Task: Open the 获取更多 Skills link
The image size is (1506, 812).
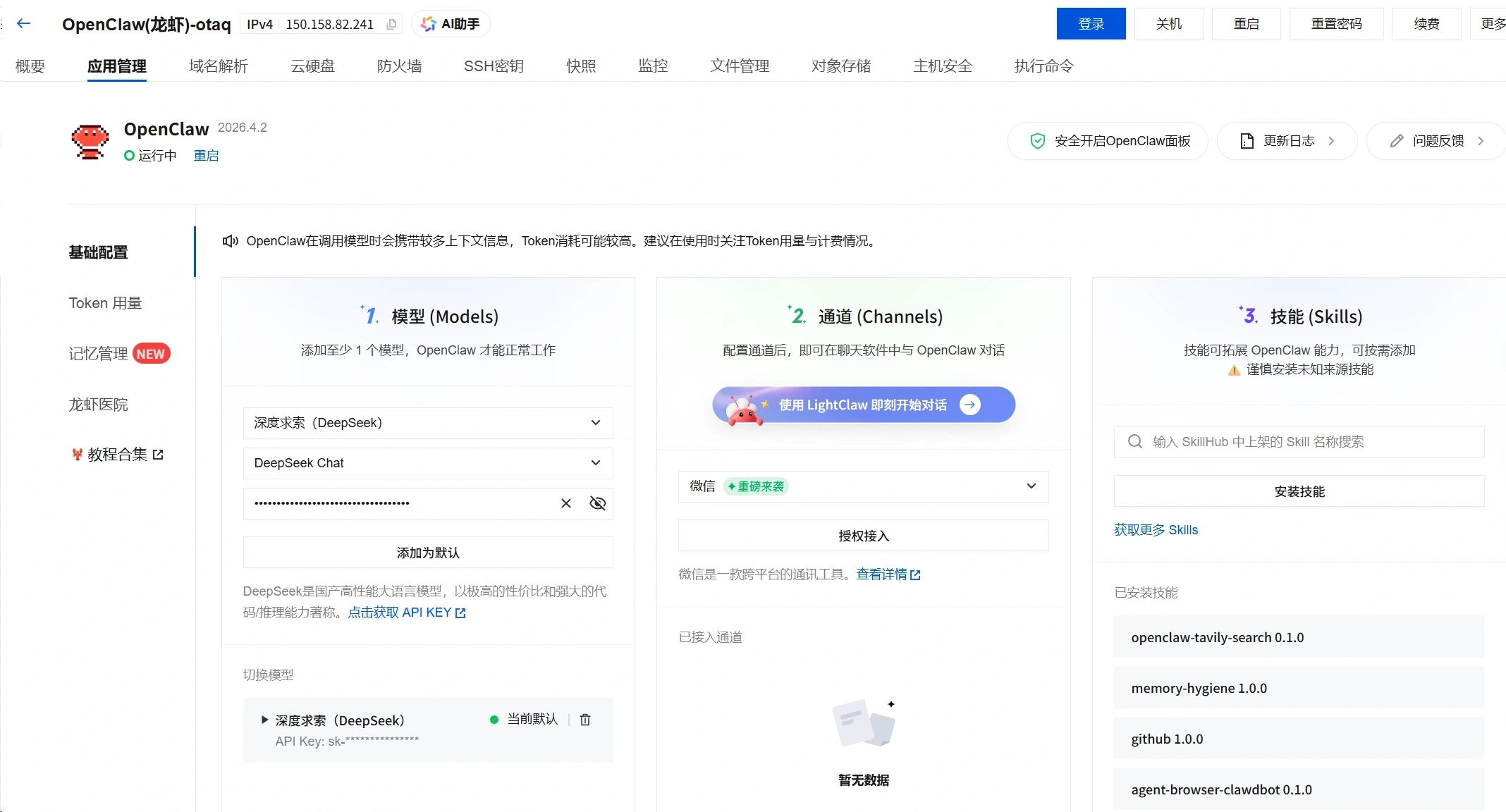Action: pos(1156,530)
